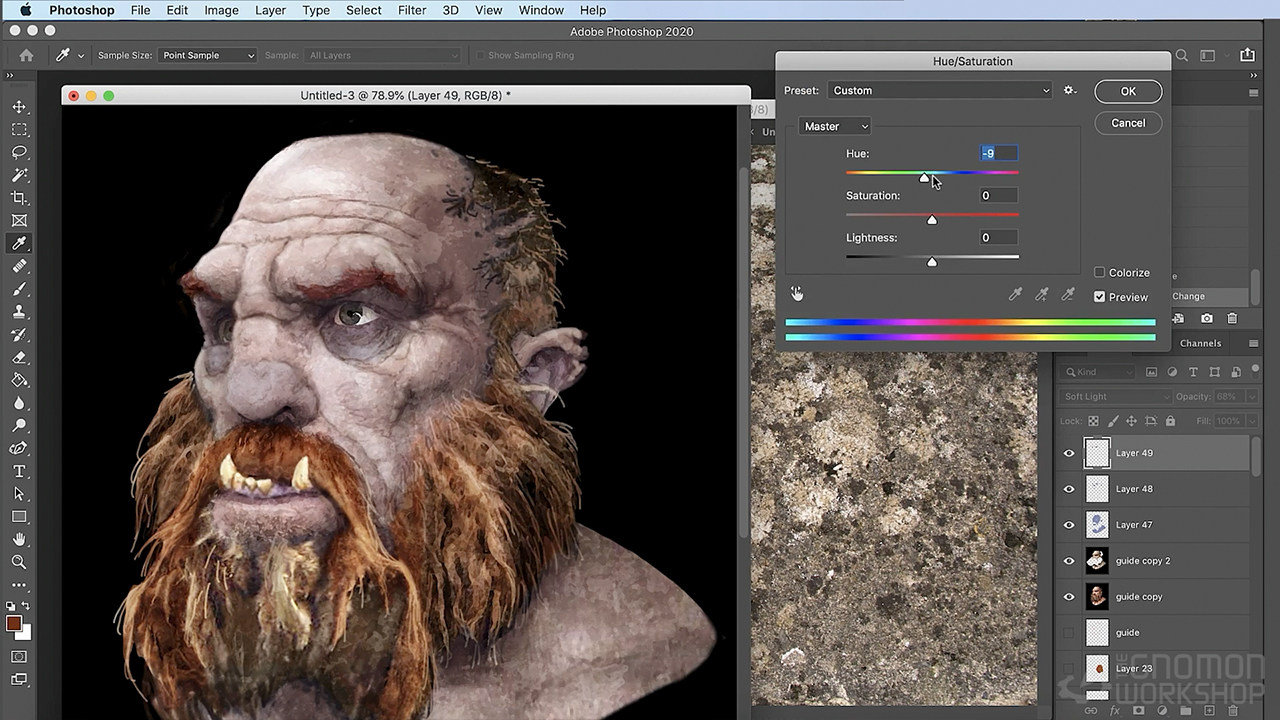Screen dimensions: 1280x720
Task: Switch to the Channels tab
Action: (1200, 343)
